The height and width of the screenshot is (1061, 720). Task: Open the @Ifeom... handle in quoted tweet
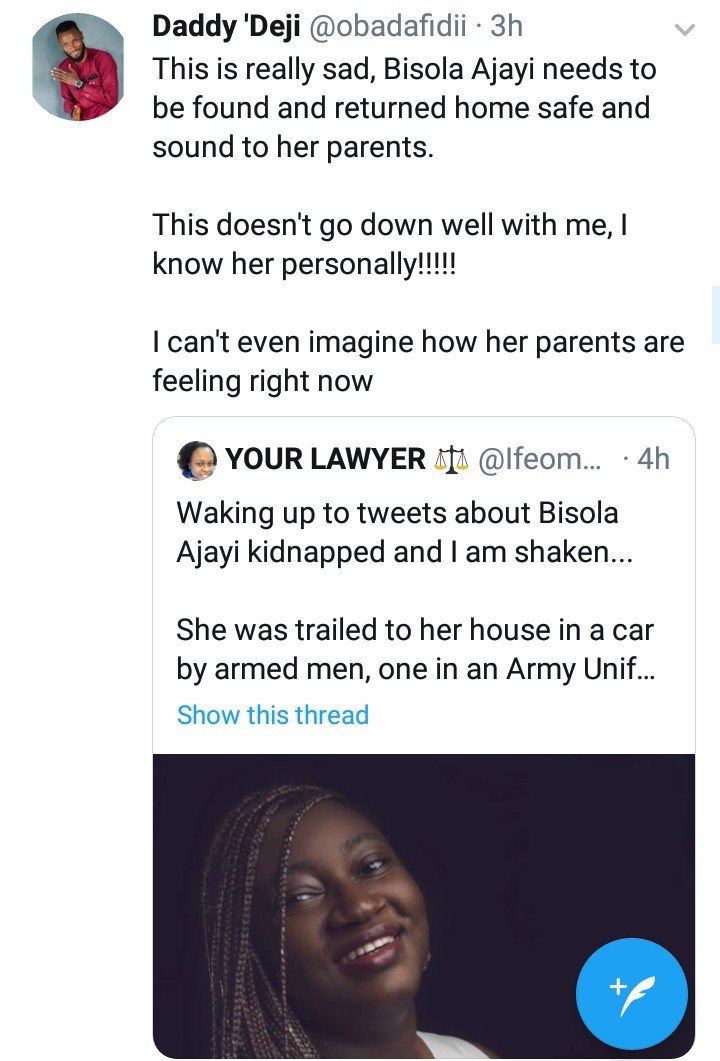[x=539, y=459]
